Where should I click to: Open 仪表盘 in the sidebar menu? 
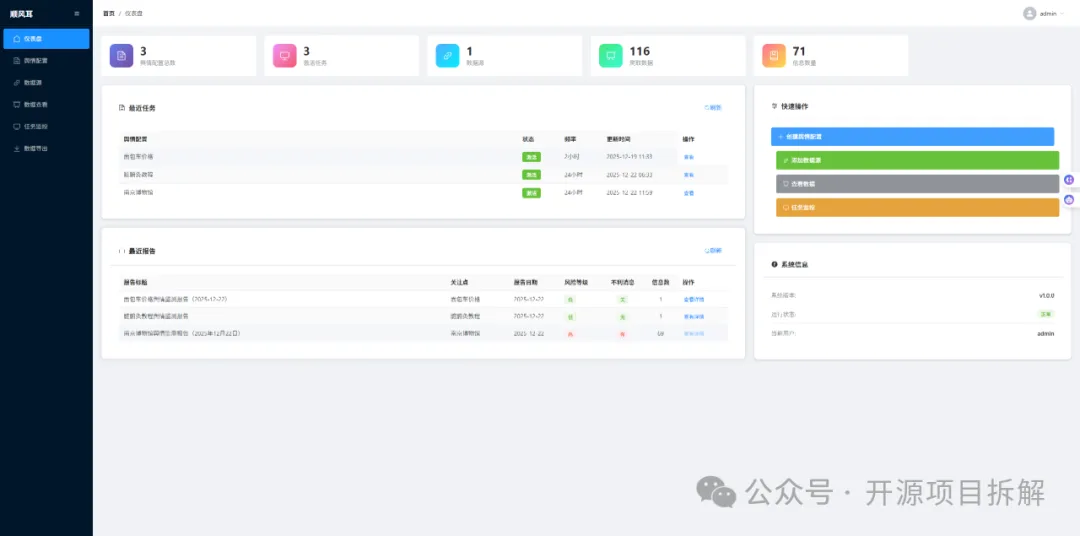pos(46,39)
